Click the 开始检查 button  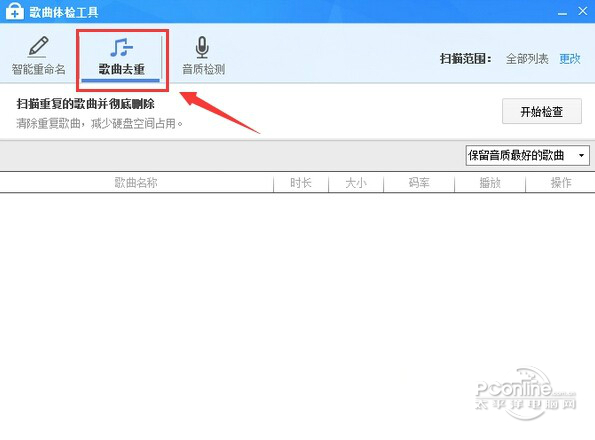541,111
